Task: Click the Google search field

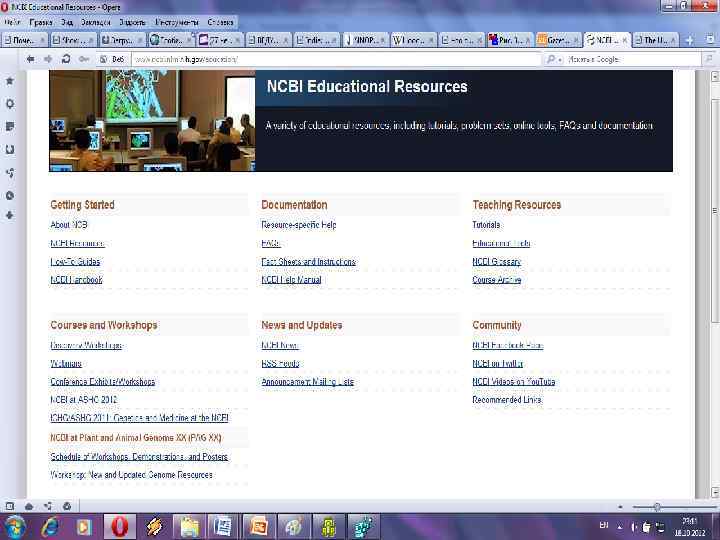Action: [x=633, y=59]
